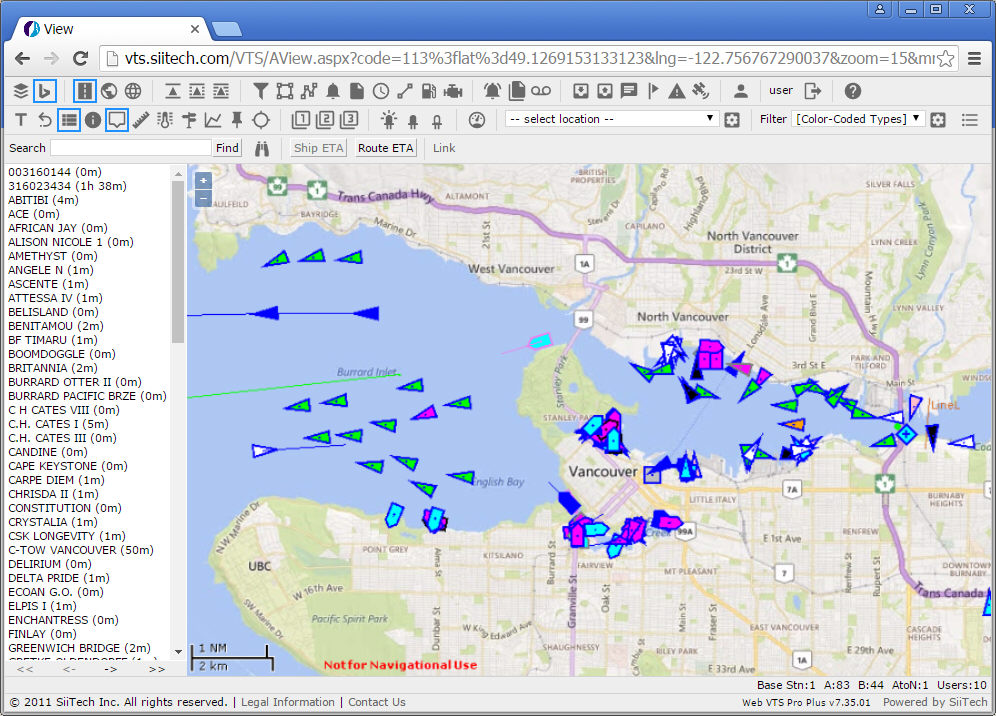Open the select location dropdown
The height and width of the screenshot is (716, 996).
tap(611, 119)
